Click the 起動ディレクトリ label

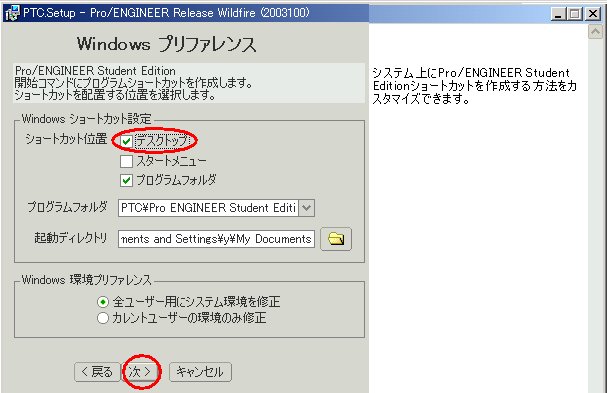70,238
